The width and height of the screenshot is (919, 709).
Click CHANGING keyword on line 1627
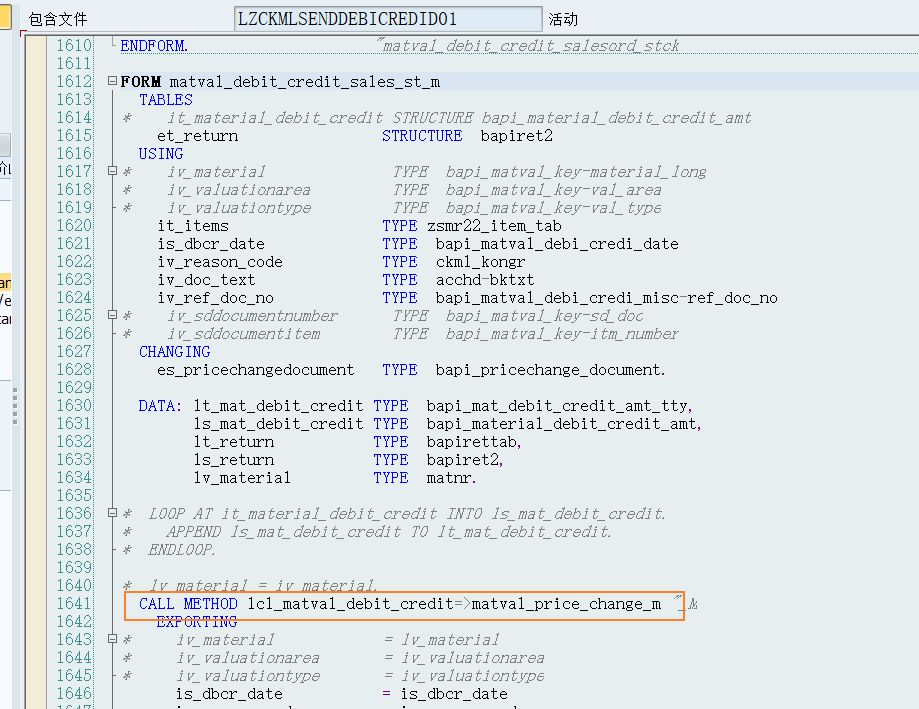pos(175,352)
